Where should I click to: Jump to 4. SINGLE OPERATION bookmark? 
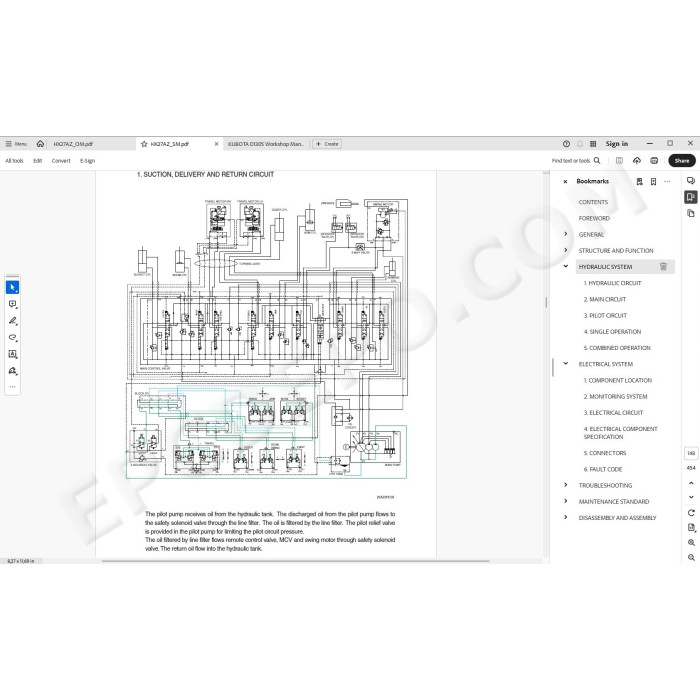click(612, 332)
